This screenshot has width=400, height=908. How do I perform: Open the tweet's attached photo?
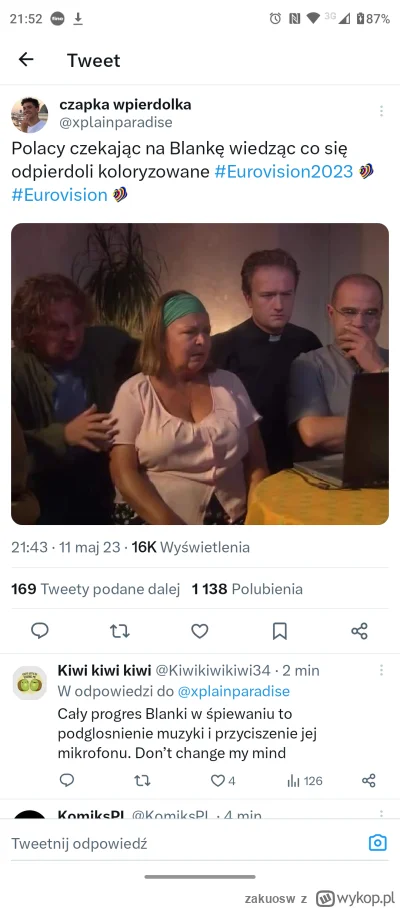(x=200, y=374)
